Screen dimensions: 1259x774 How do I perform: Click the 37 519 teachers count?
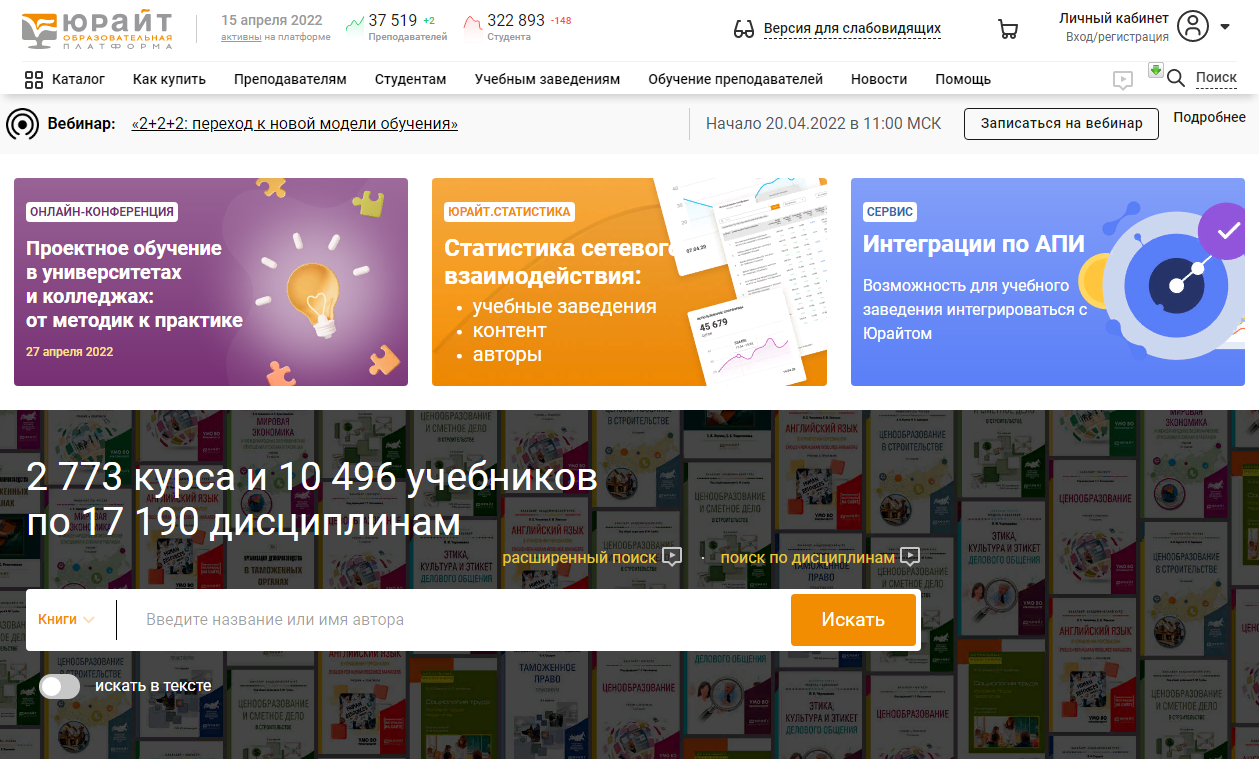tap(392, 20)
